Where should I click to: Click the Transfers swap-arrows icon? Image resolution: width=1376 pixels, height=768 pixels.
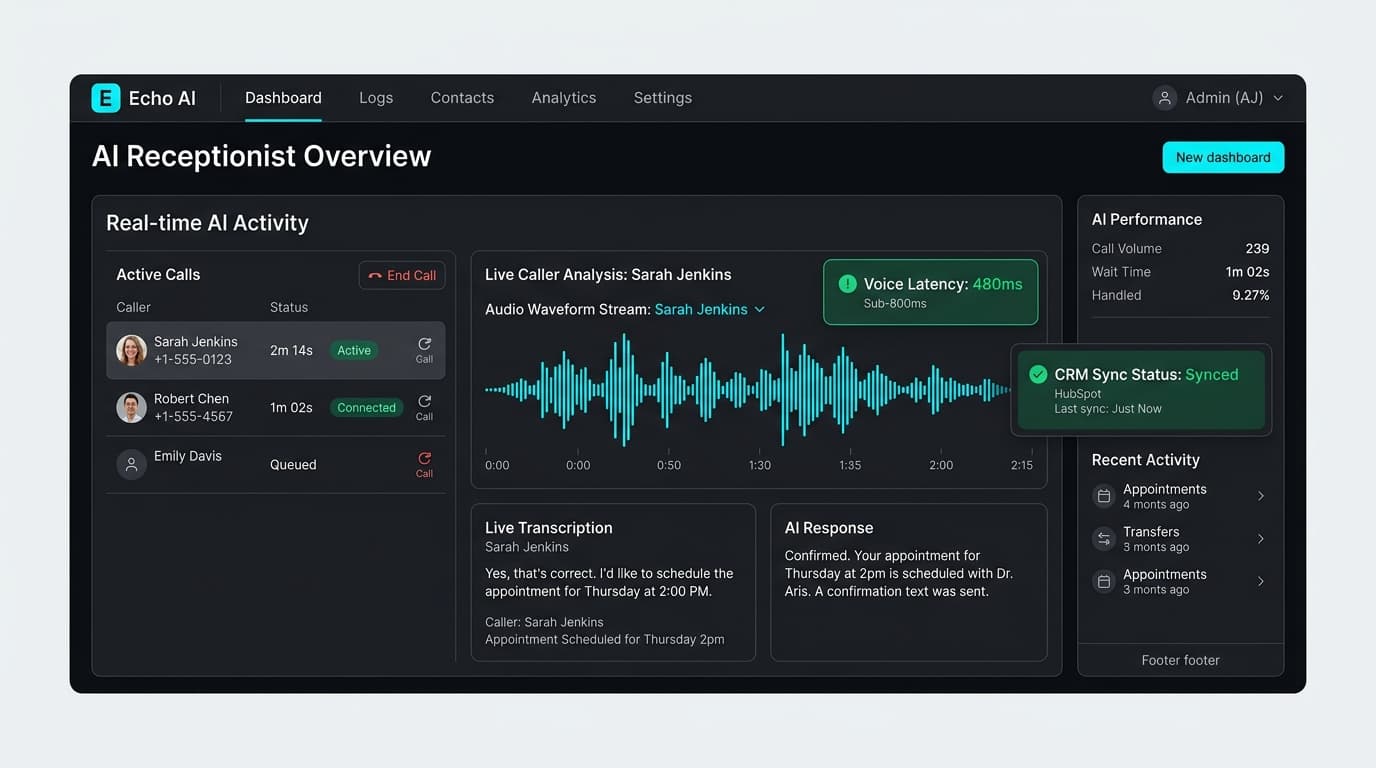point(1104,539)
